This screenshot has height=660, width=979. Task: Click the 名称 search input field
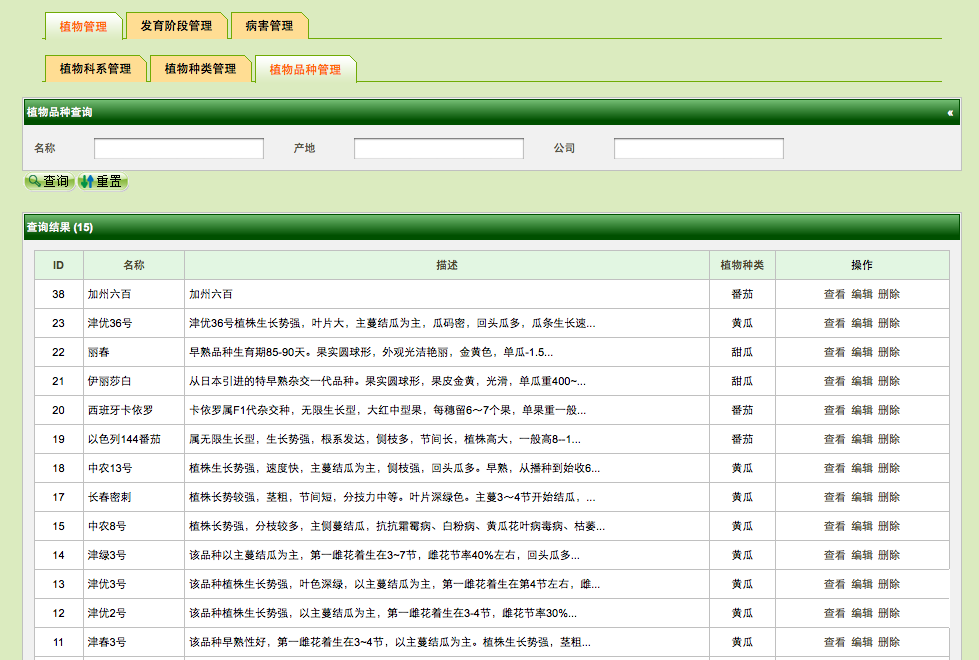[x=178, y=147]
